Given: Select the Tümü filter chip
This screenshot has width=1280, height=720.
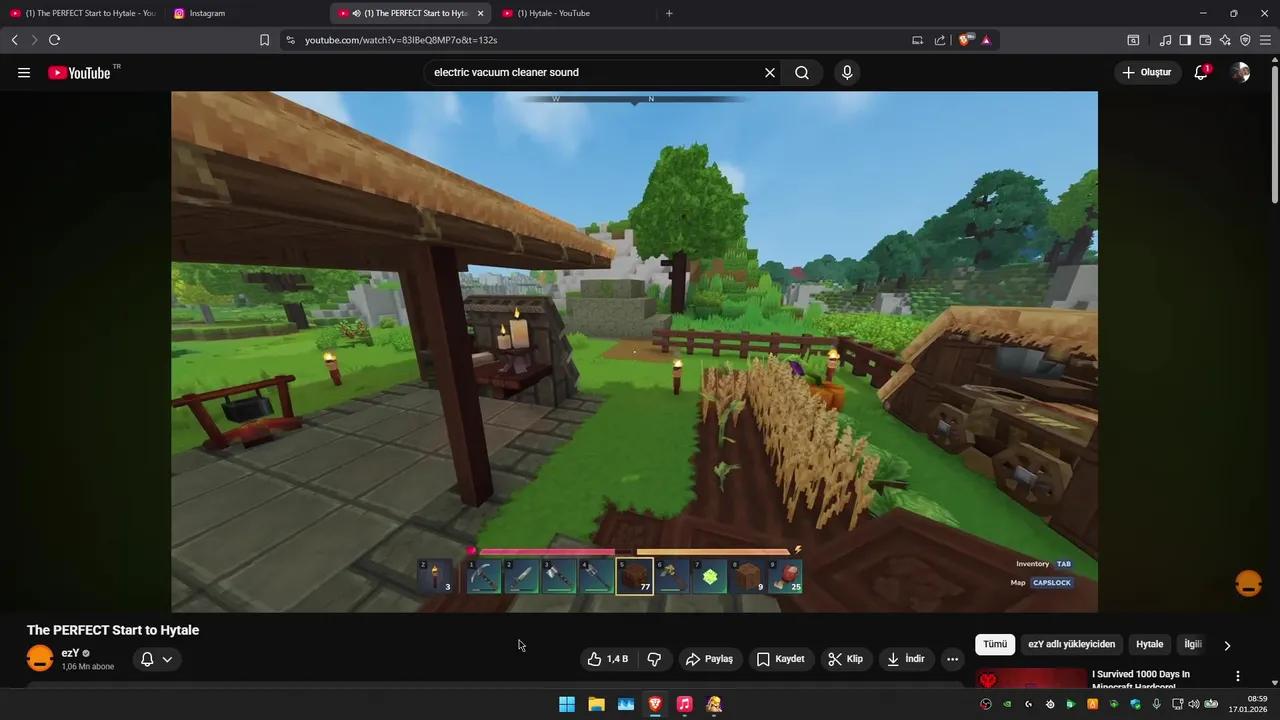Looking at the screenshot, I should pos(995,645).
